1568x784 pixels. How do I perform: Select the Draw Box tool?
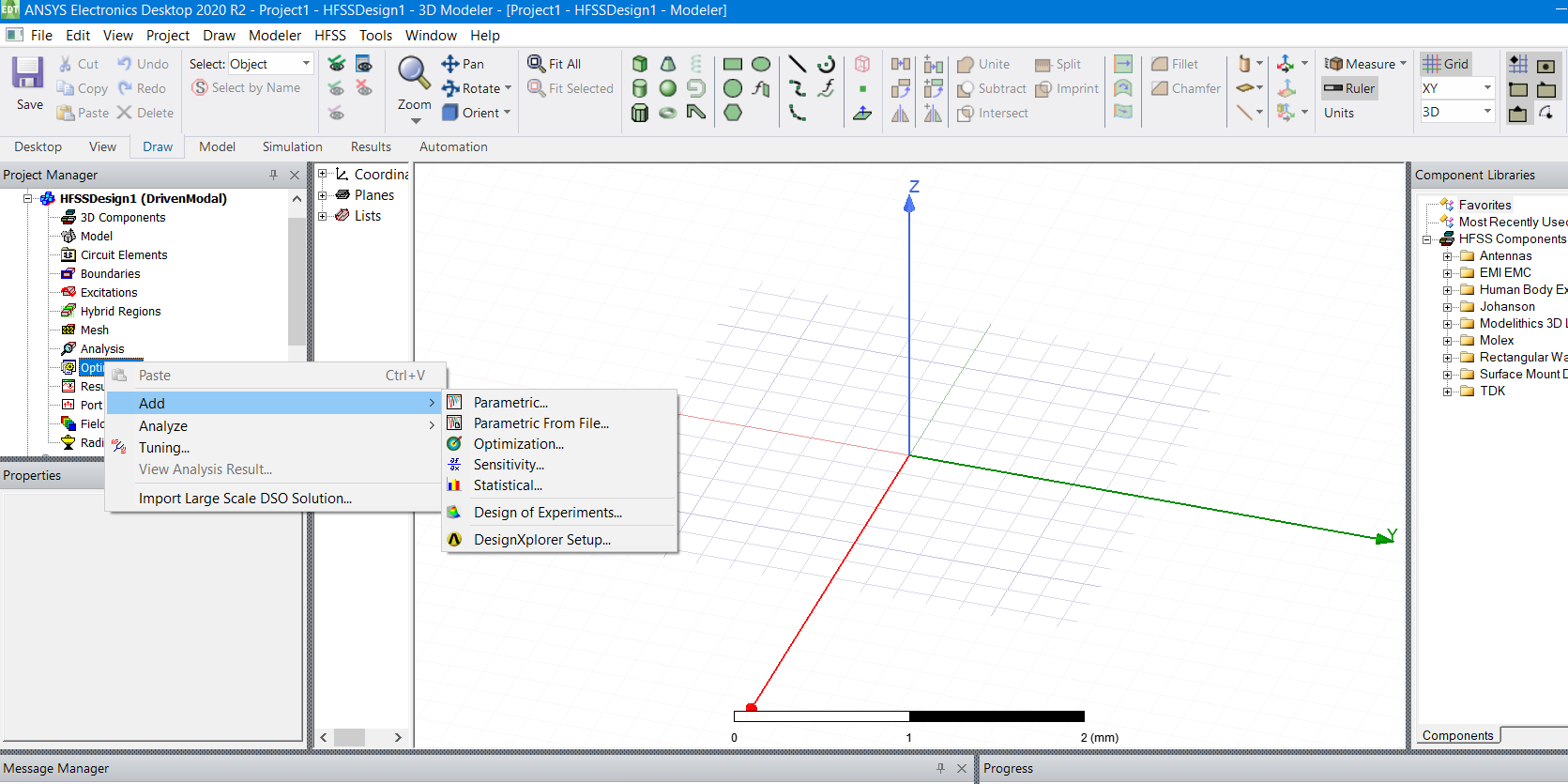coord(640,64)
